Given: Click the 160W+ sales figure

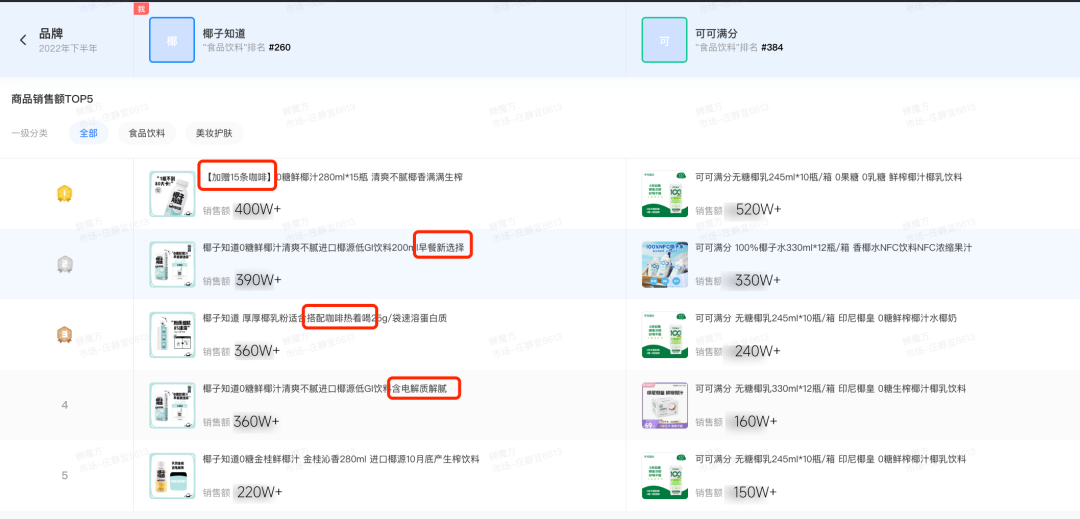Looking at the screenshot, I should pos(756,421).
